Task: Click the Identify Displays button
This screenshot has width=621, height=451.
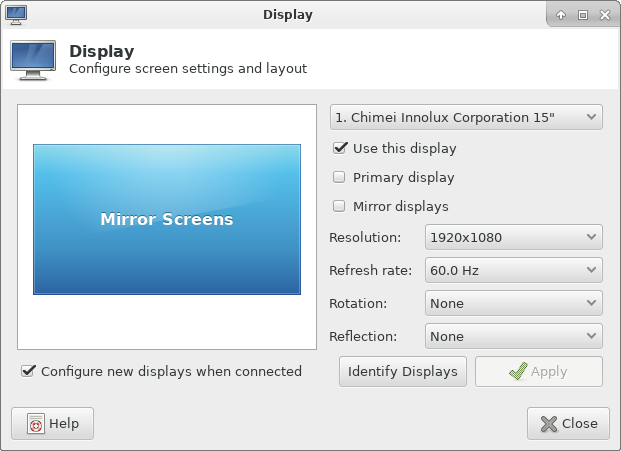Action: click(x=403, y=371)
